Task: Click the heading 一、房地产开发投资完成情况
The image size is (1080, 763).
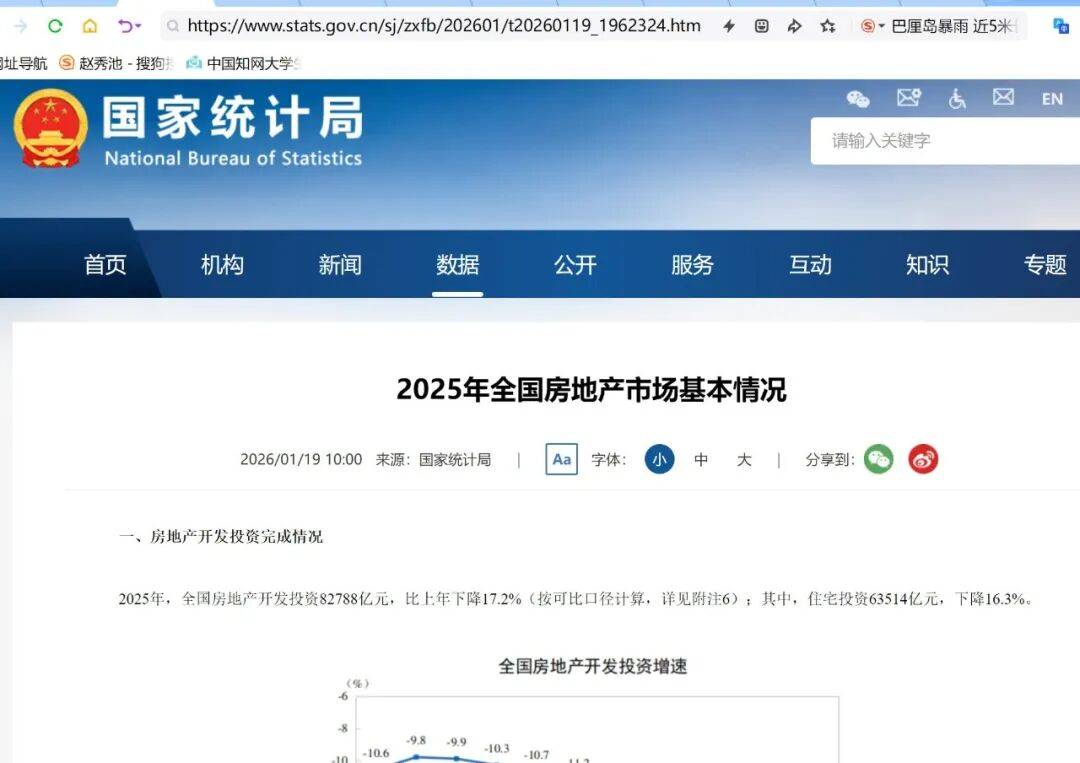Action: pos(220,536)
